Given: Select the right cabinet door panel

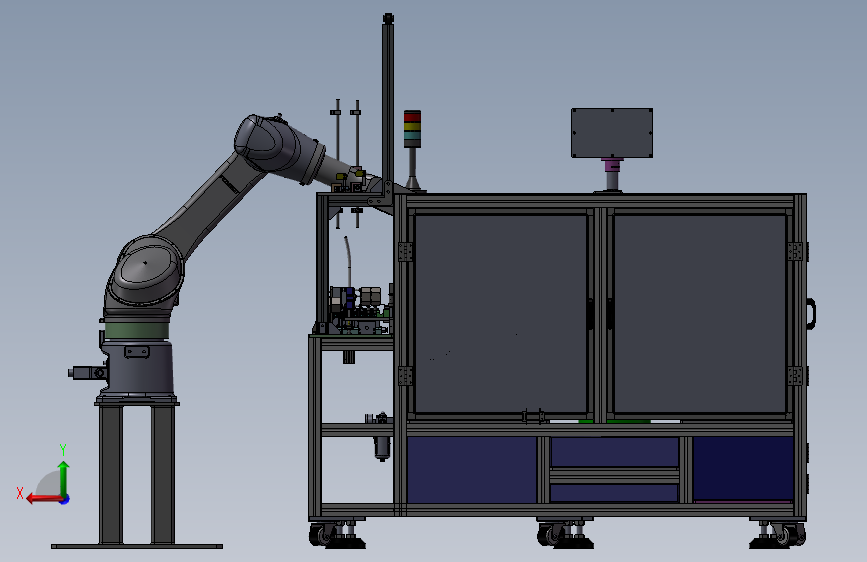Looking at the screenshot, I should coord(699,314).
